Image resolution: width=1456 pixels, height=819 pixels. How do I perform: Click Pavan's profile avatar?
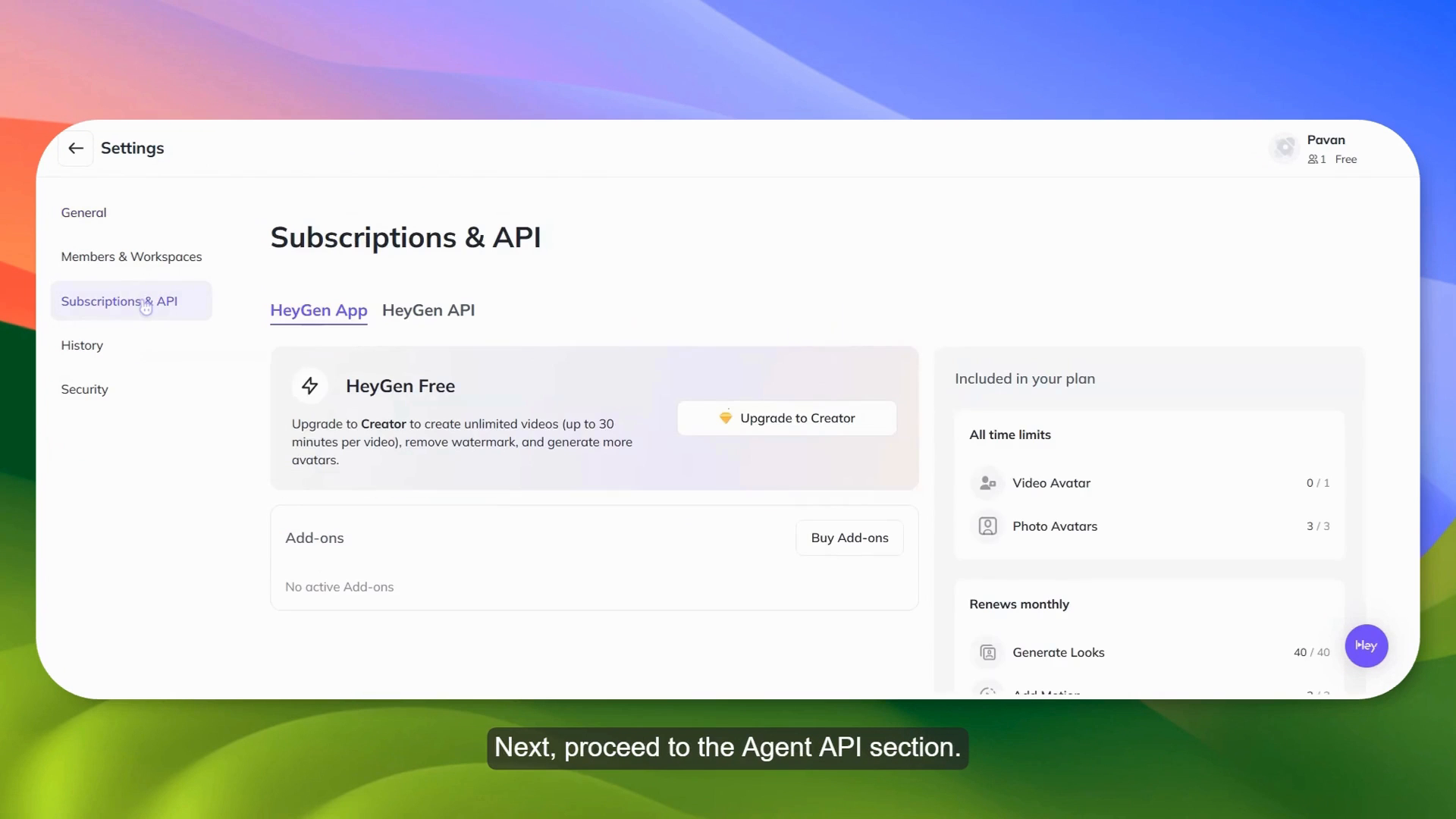click(1285, 148)
